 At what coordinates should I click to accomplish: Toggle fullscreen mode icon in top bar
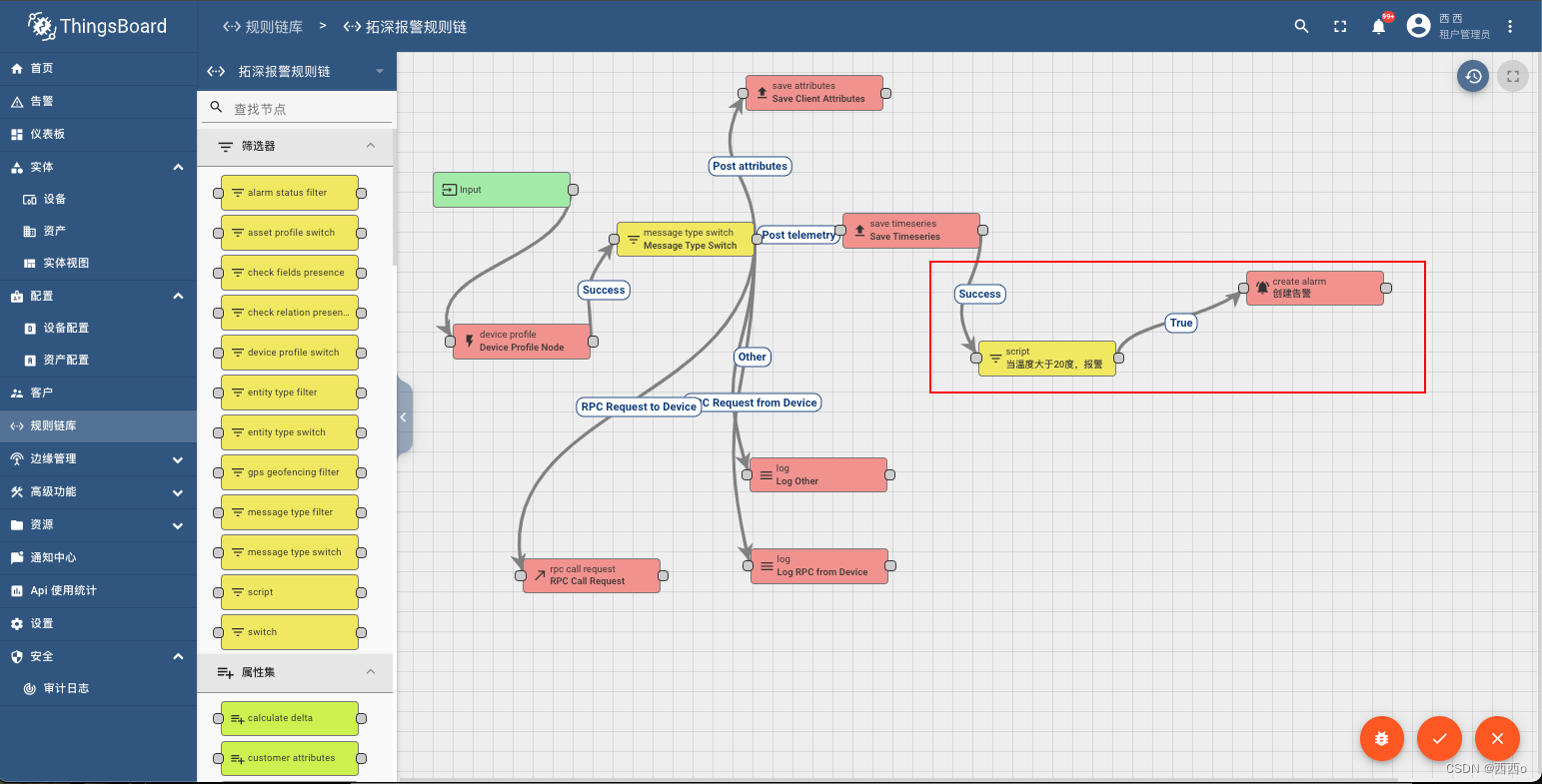pos(1340,27)
